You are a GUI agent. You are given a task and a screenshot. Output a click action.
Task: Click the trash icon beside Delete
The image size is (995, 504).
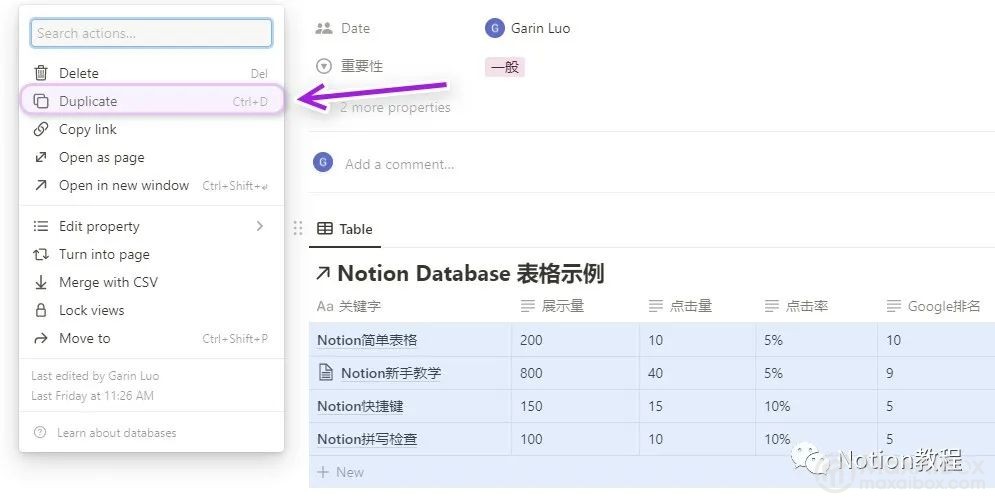41,73
